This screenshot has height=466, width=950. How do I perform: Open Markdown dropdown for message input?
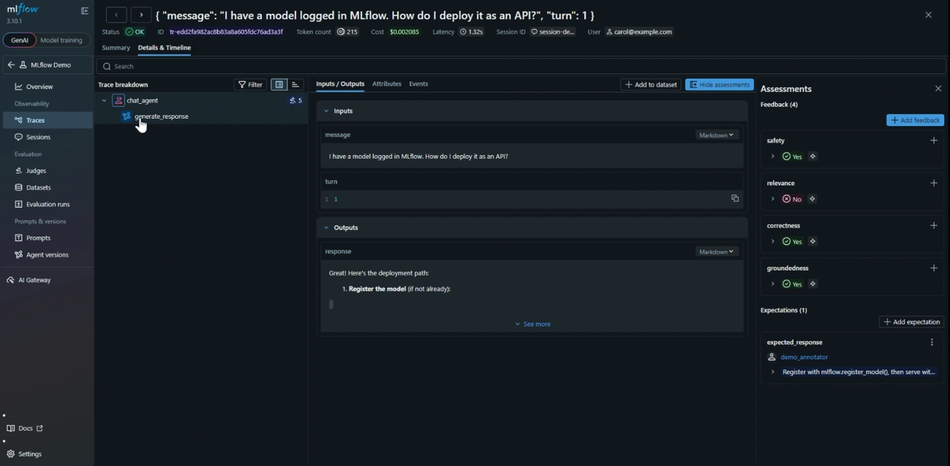pos(717,135)
